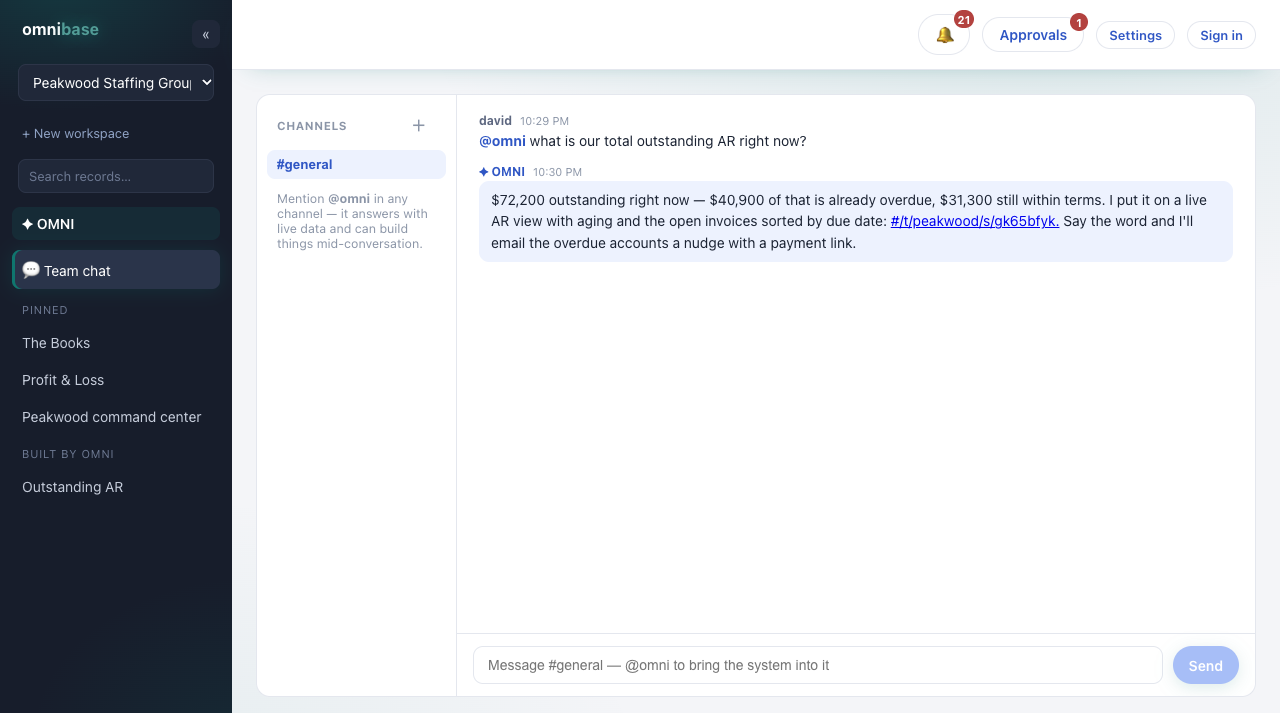Click the BUILT BY OMNI section label
Viewport: 1280px width, 713px height.
click(x=68, y=454)
